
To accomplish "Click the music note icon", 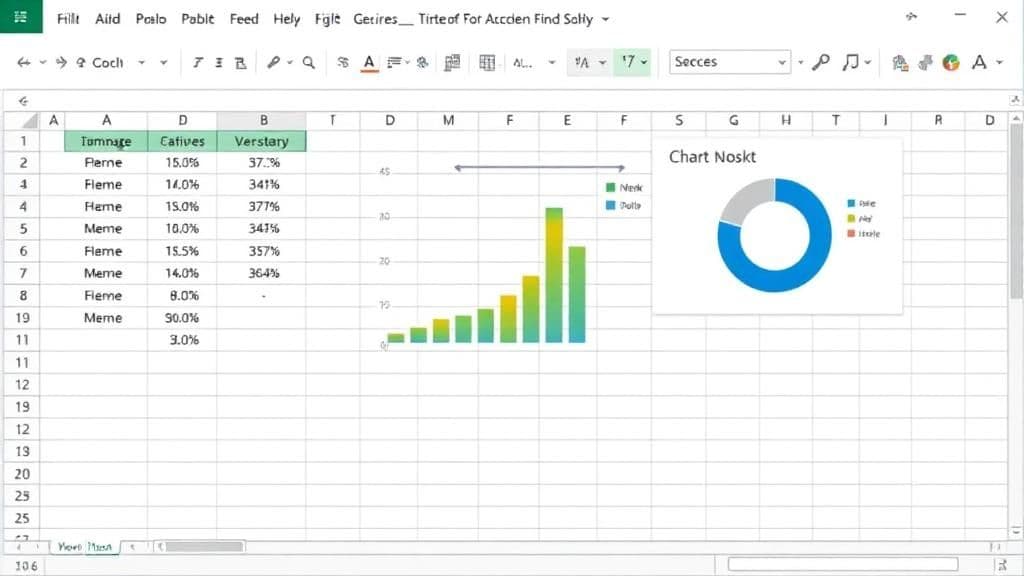I will click(850, 62).
